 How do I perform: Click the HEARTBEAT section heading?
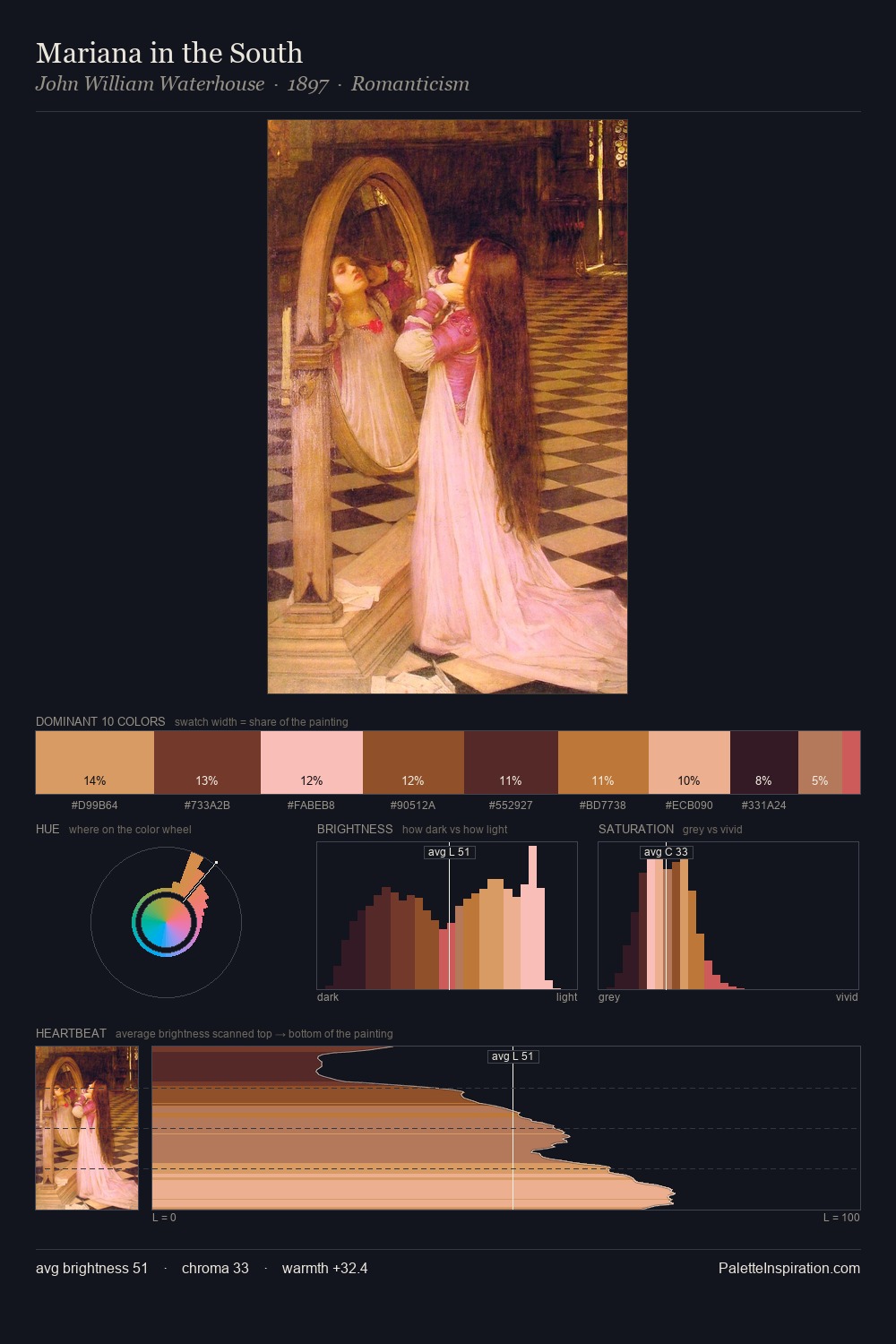coord(71,1033)
